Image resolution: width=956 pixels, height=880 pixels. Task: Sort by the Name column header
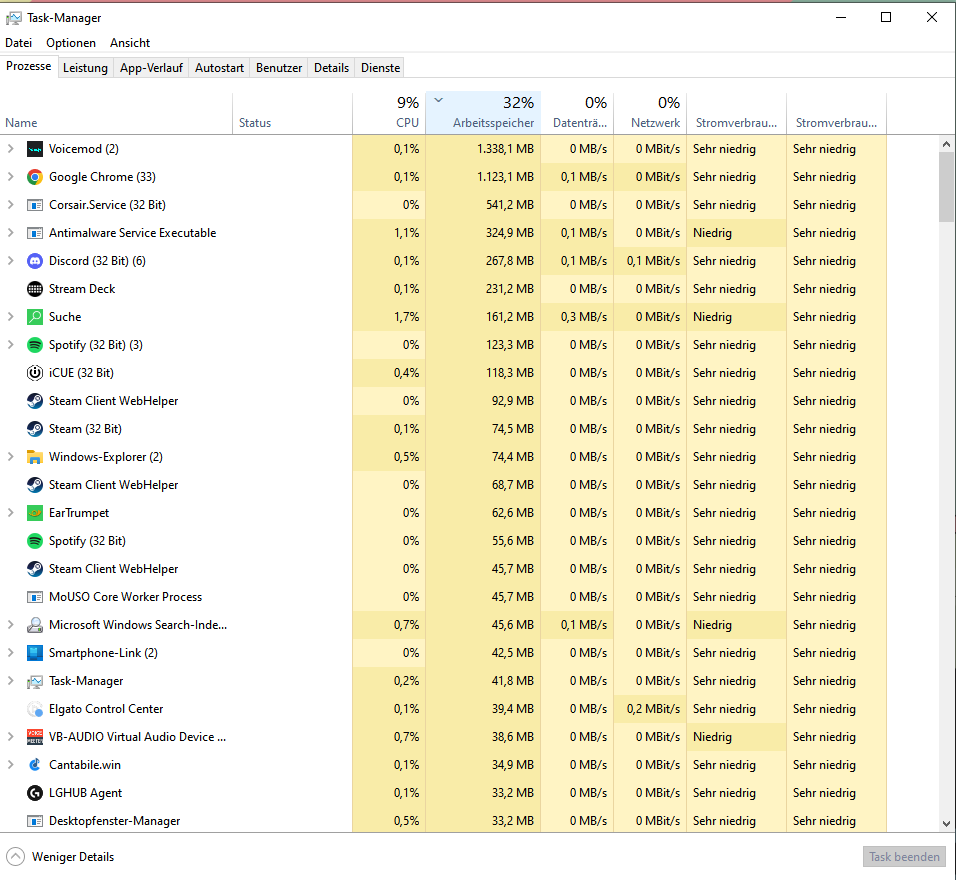[x=116, y=112]
